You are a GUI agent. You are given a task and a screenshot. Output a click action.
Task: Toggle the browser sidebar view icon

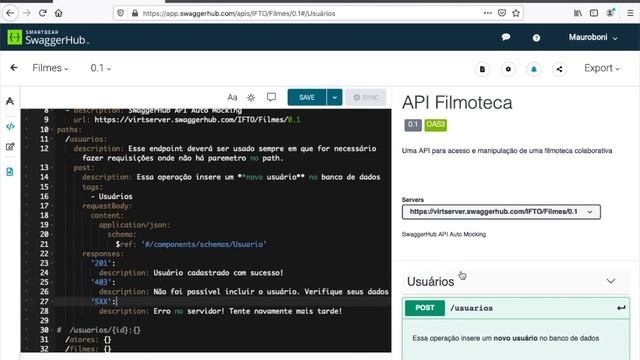(x=594, y=13)
